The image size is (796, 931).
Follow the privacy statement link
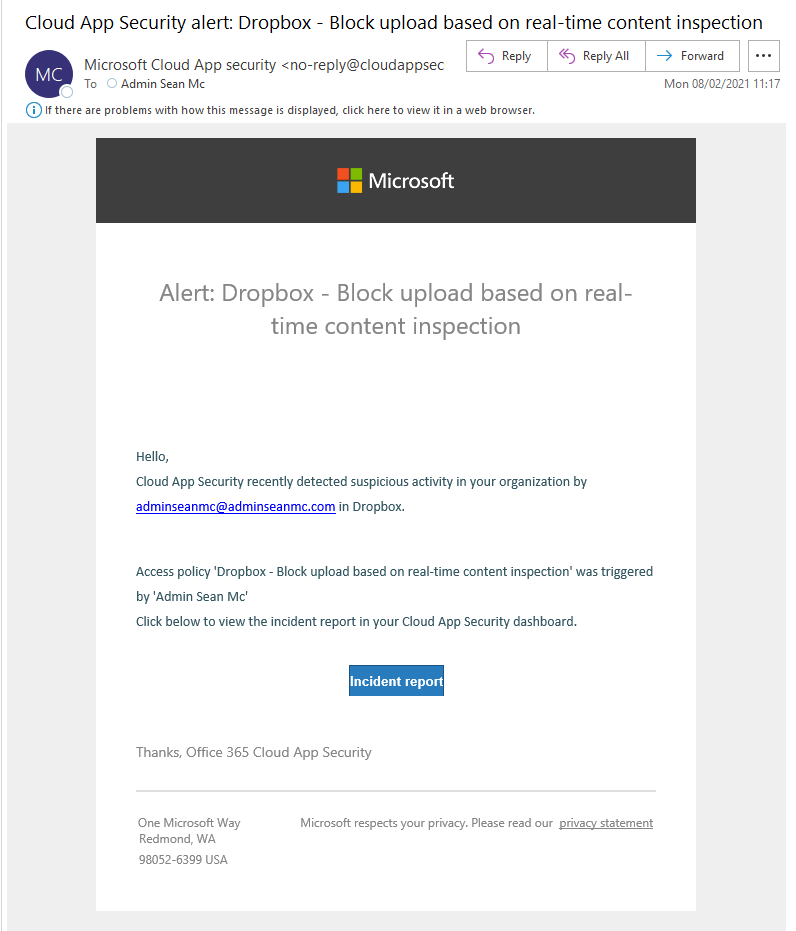pyautogui.click(x=606, y=823)
